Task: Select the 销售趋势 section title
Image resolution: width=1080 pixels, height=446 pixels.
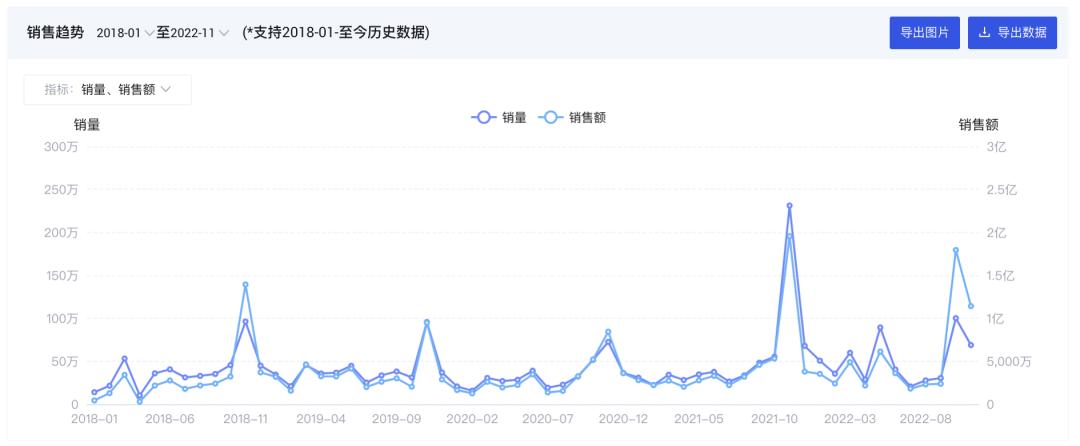Action: pyautogui.click(x=54, y=33)
